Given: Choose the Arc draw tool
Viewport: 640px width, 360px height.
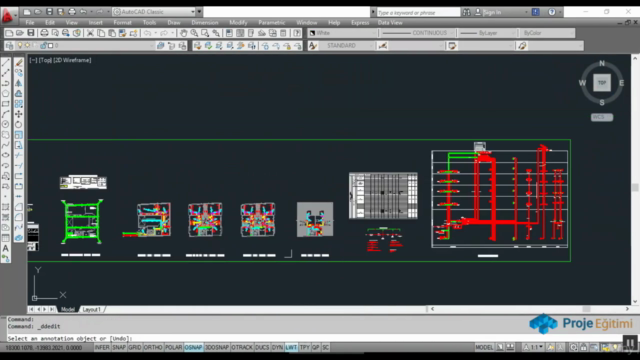Looking at the screenshot, I should [x=6, y=114].
